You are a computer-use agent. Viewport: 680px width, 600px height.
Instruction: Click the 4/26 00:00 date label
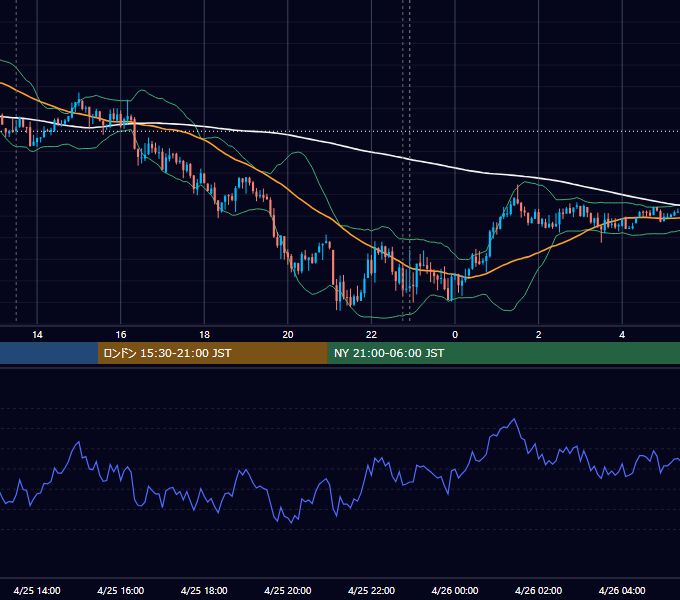coord(455,590)
